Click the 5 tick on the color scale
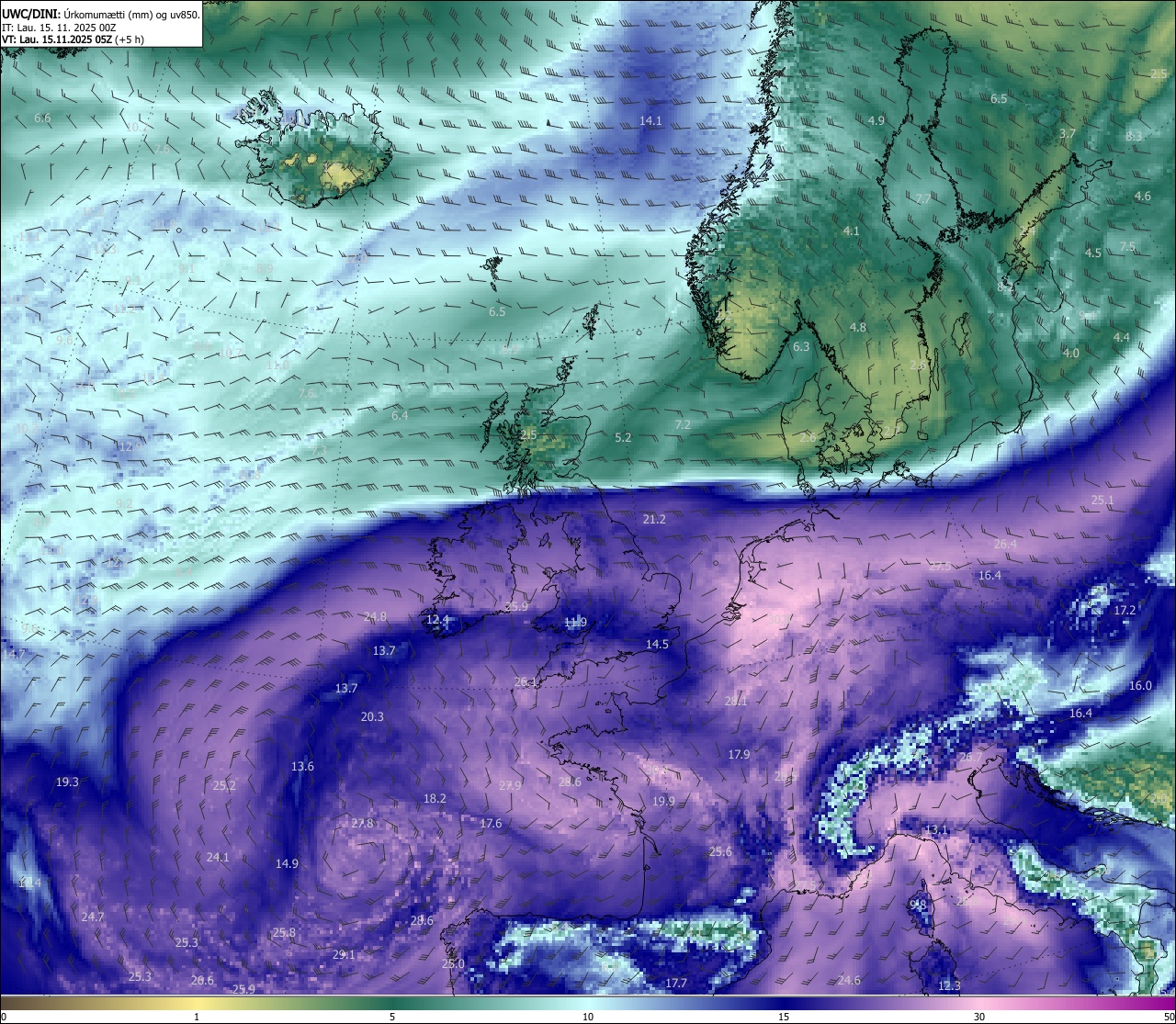This screenshot has height=1024, width=1176. (392, 1017)
